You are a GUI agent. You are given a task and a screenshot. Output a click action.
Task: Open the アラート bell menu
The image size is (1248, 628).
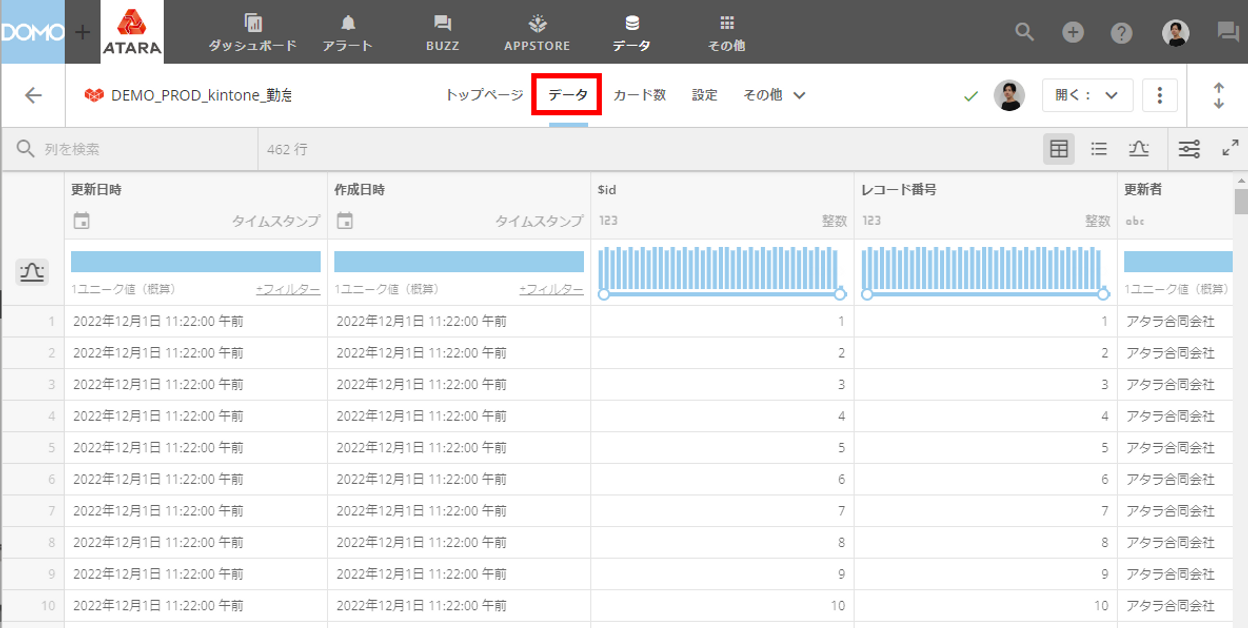click(348, 33)
